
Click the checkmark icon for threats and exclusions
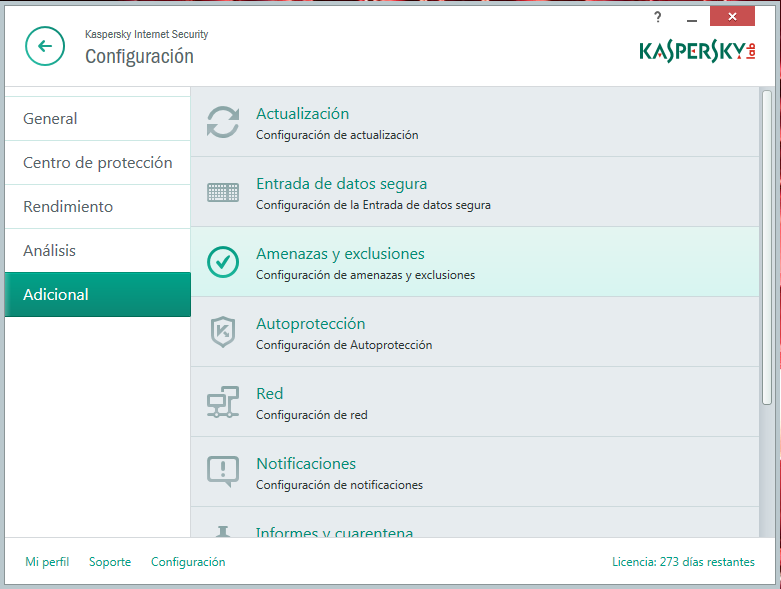point(223,262)
